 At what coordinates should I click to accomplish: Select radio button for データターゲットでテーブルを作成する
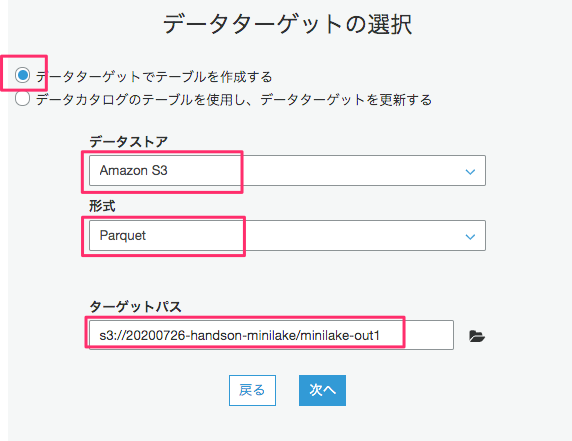point(23,75)
